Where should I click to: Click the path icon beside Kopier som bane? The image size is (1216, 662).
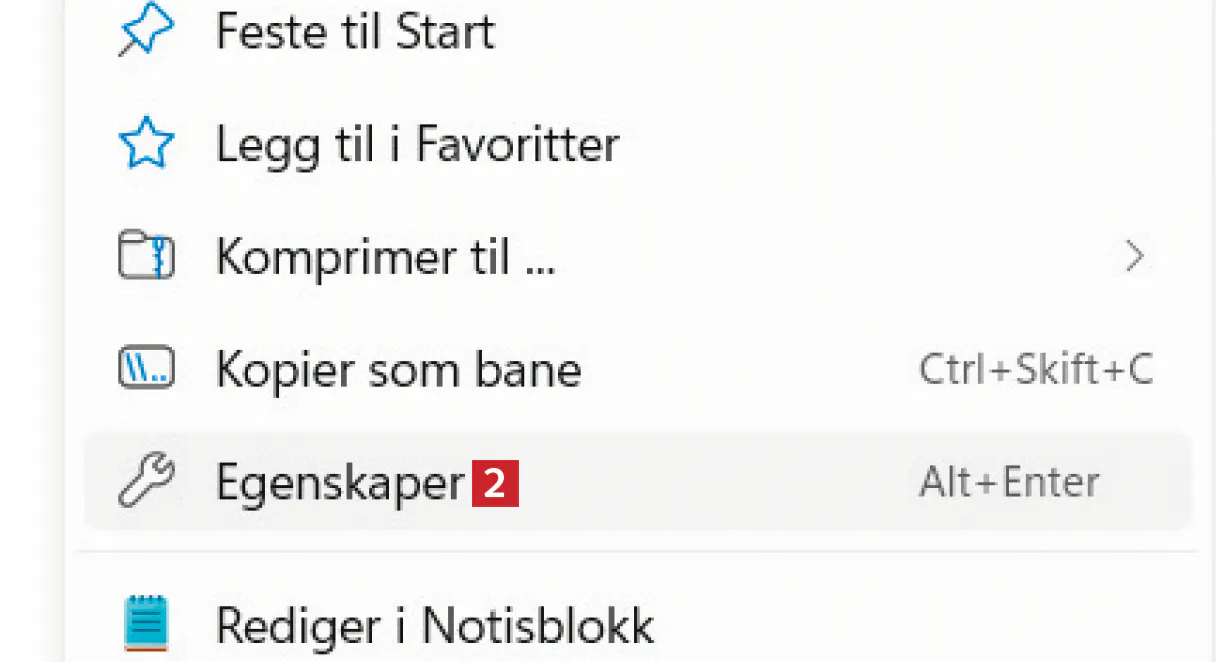coord(146,370)
